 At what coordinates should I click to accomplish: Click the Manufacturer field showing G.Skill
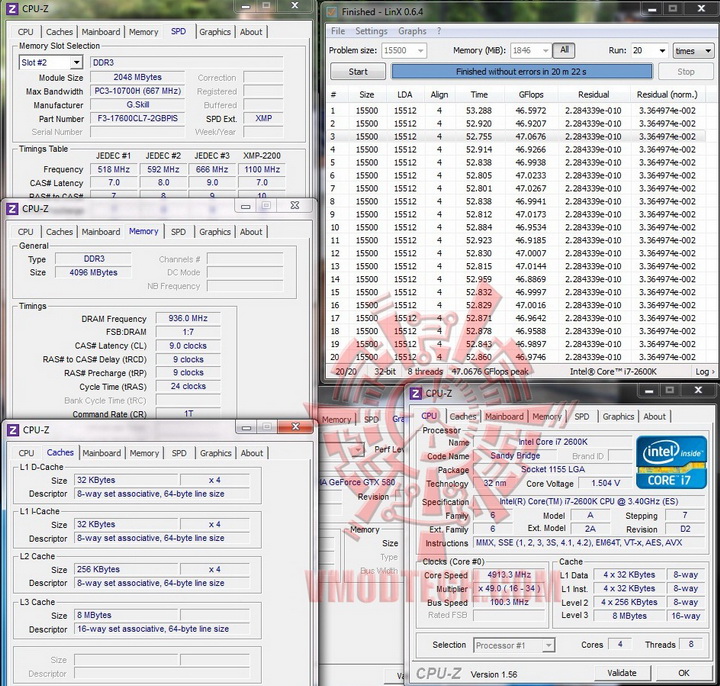point(138,105)
